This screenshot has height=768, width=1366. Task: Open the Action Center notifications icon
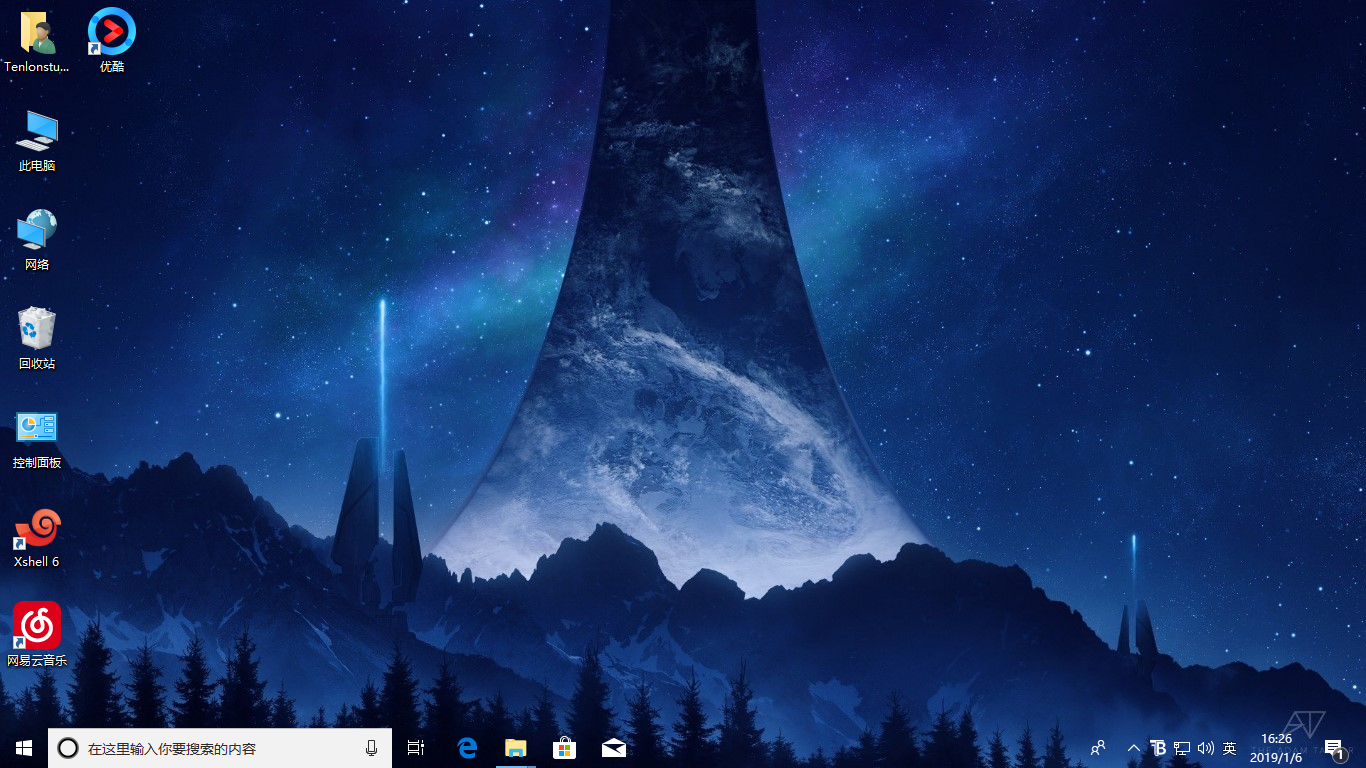point(1334,748)
